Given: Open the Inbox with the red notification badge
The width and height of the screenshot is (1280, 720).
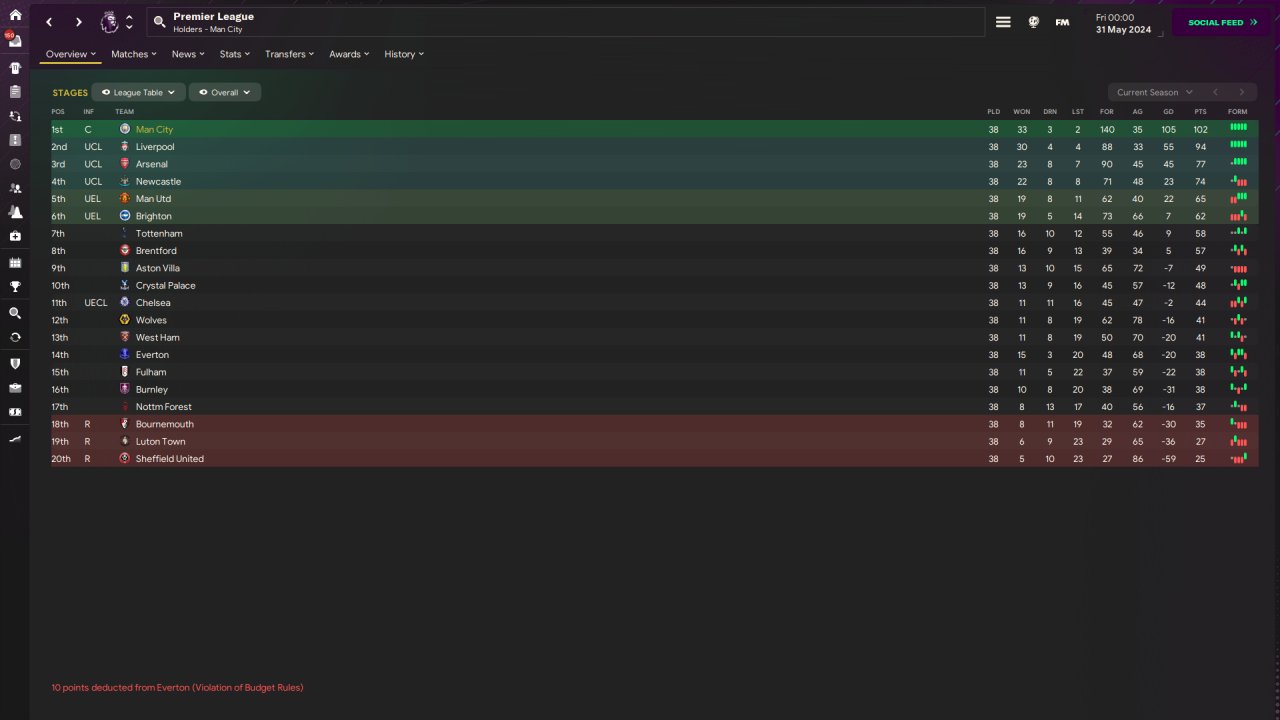Looking at the screenshot, I should tap(15, 42).
